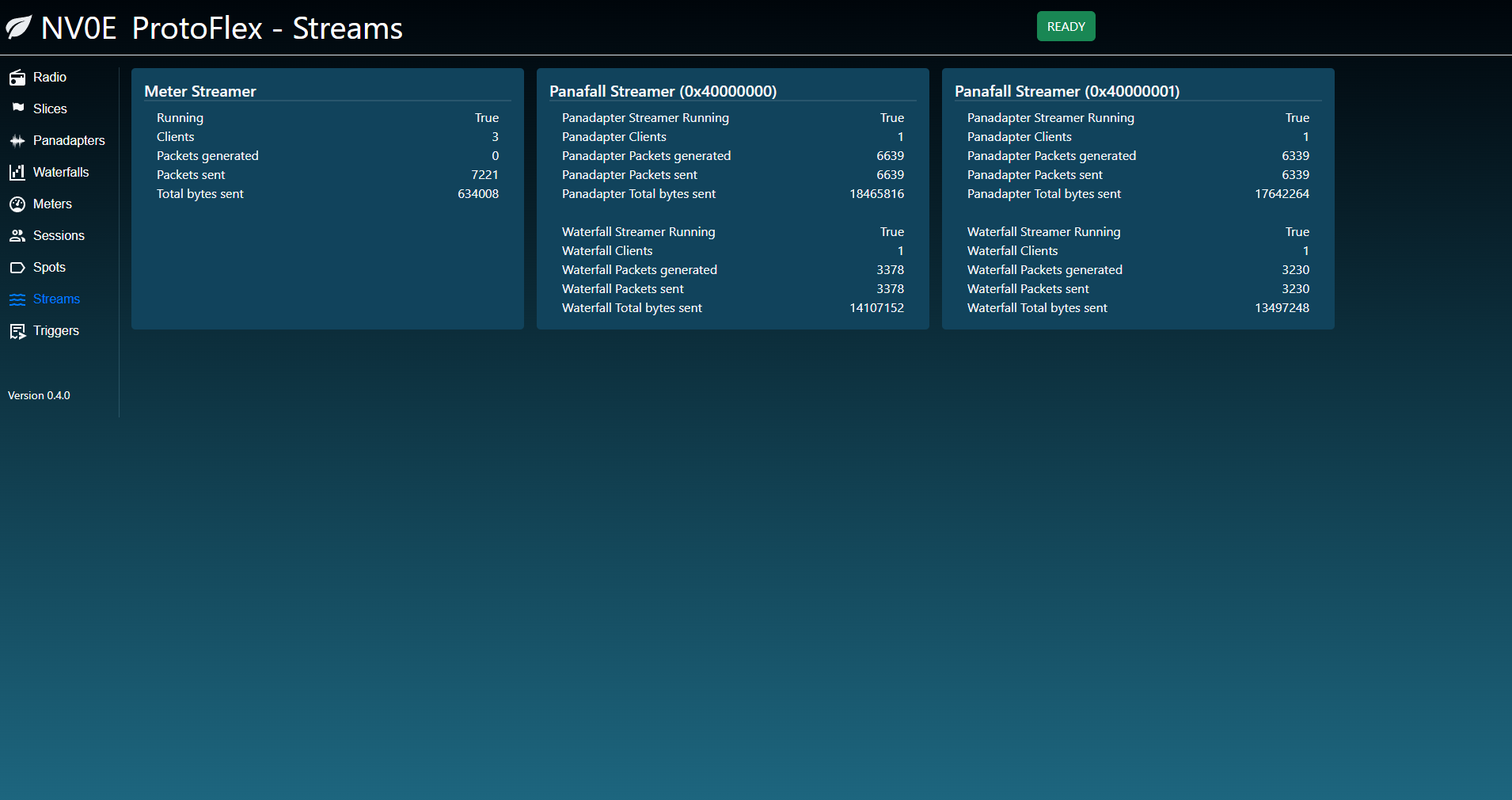Click the Version 0.4.0 label
The image size is (1512, 800).
point(38,394)
